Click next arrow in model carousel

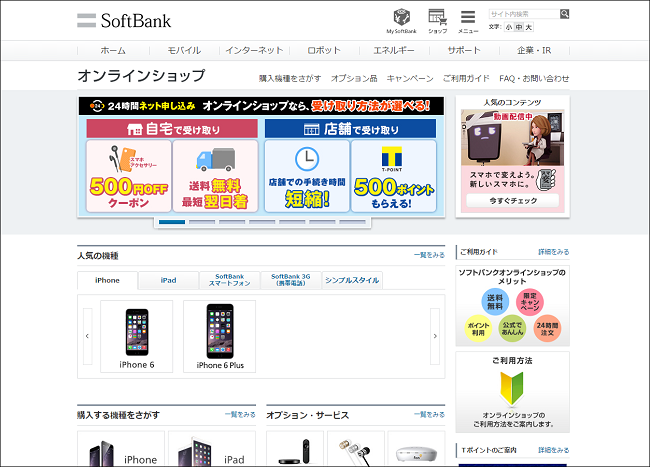435,336
